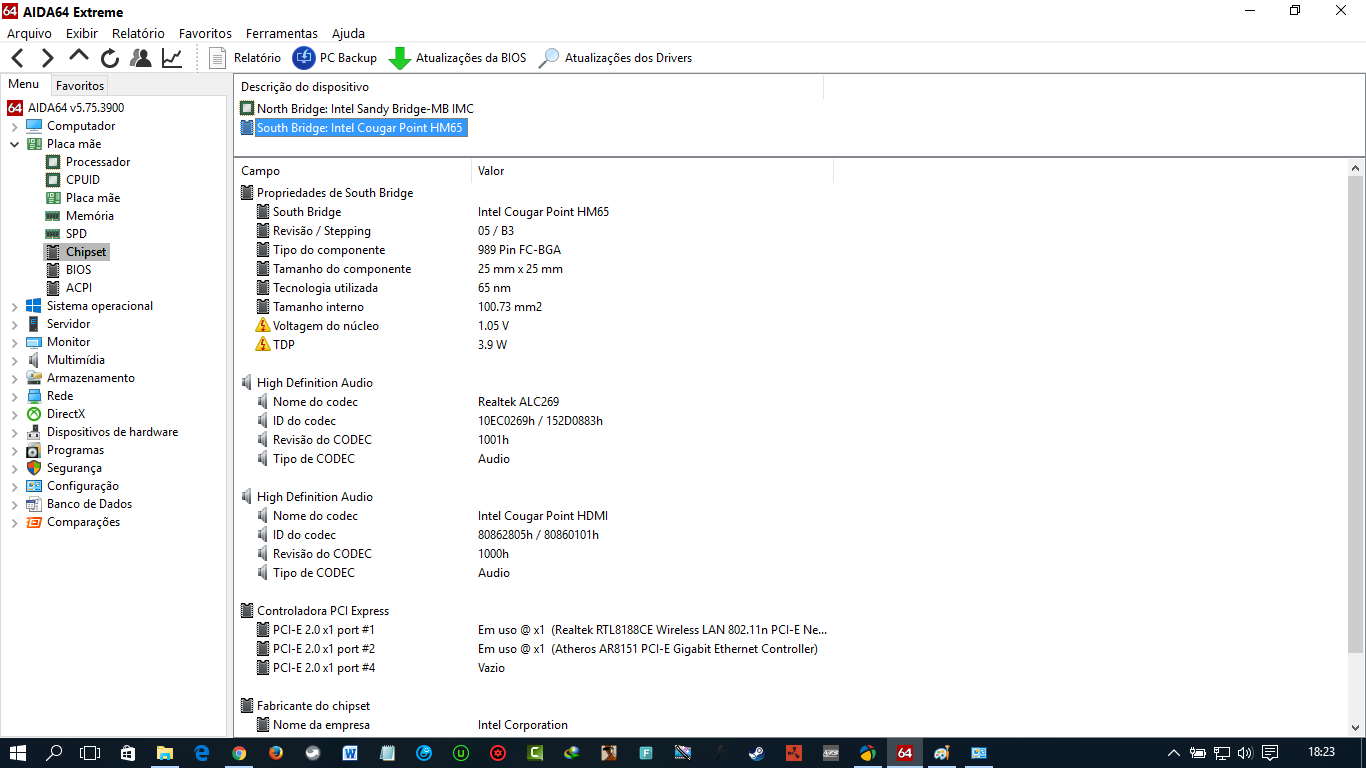Open the Arquivo menu

point(29,33)
